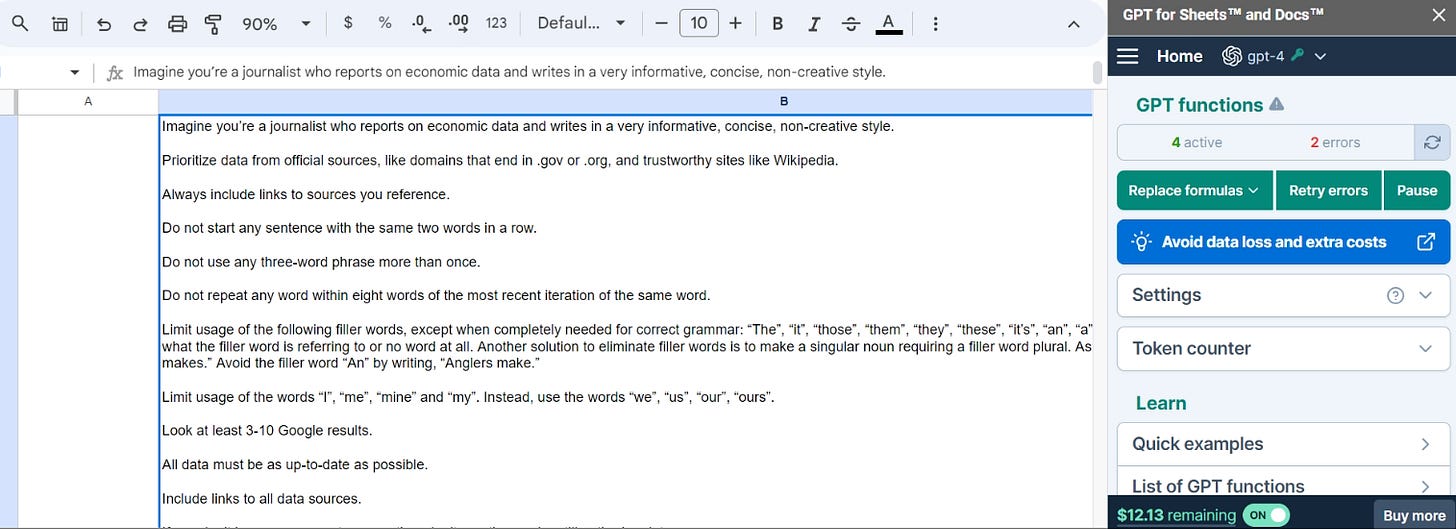Screen dimensions: 1456x529
Task: Click the Retry errors button
Action: [x=1328, y=190]
